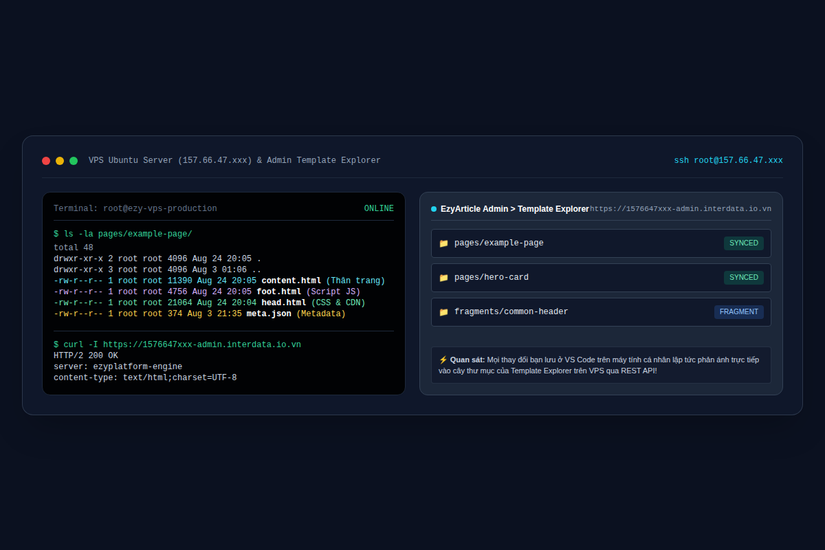Click SYNCED badge on pages/example-page
The height and width of the screenshot is (550, 825).
tap(743, 243)
